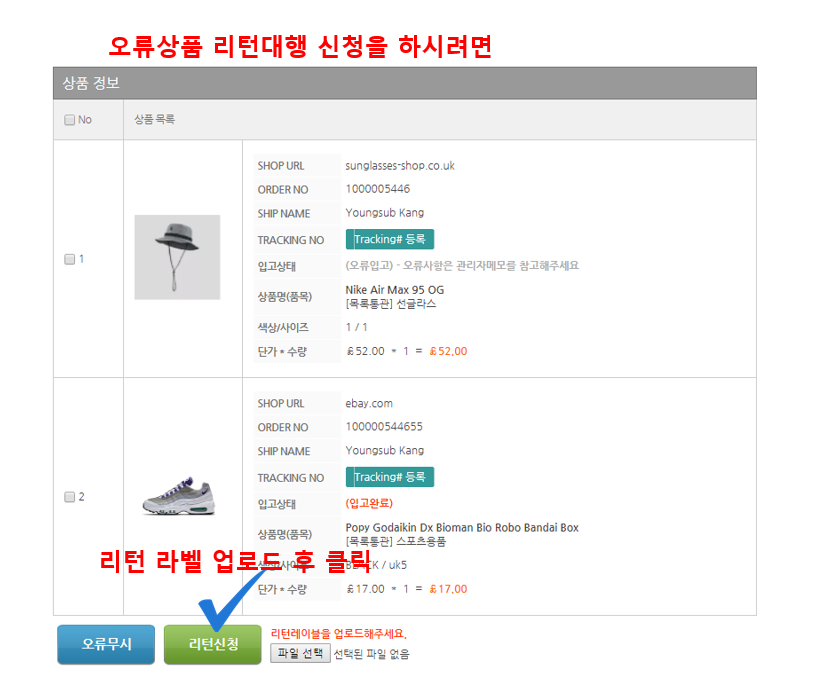
Task: Click the blue 오류무시 button
Action: coord(106,645)
